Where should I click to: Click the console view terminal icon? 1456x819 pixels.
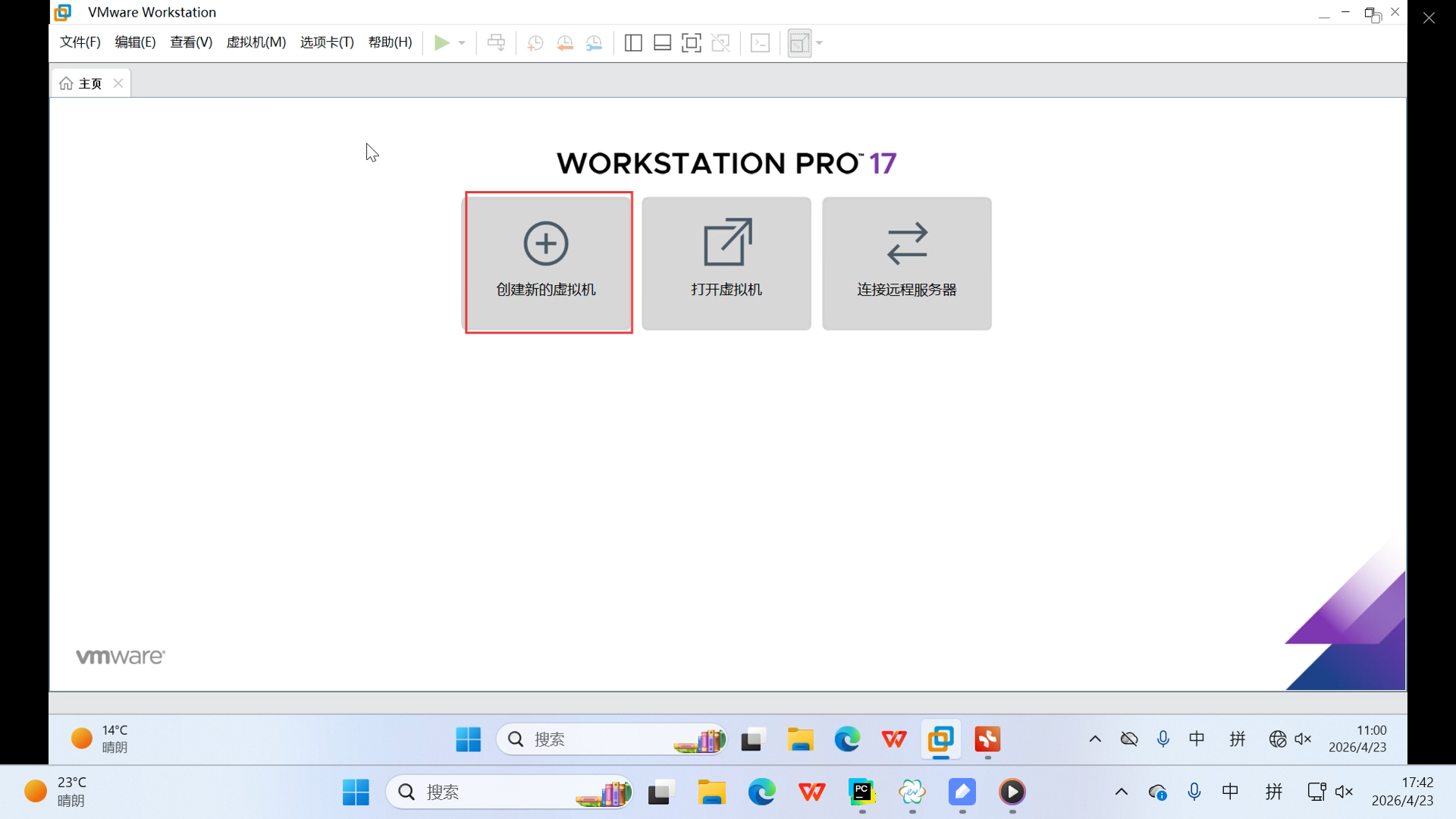(x=760, y=43)
